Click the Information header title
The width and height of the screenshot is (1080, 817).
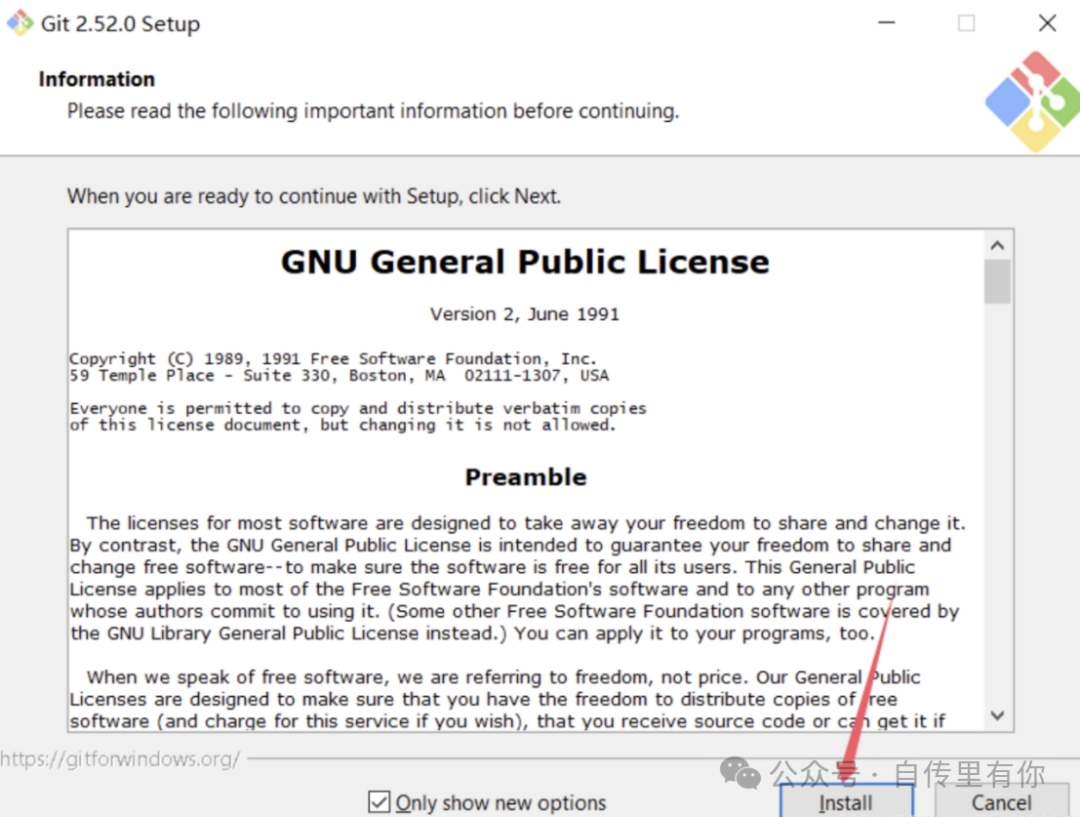pos(96,79)
